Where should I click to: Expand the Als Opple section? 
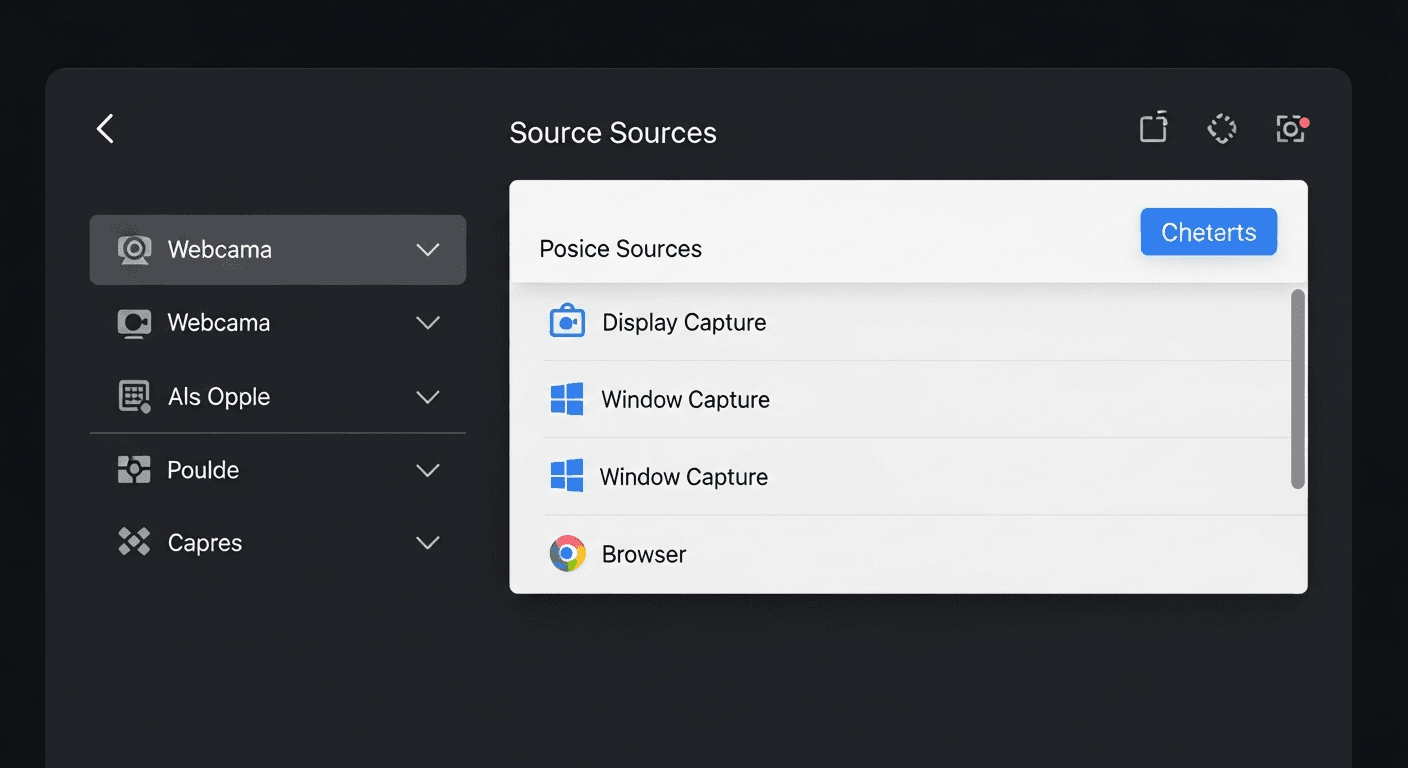click(x=428, y=396)
